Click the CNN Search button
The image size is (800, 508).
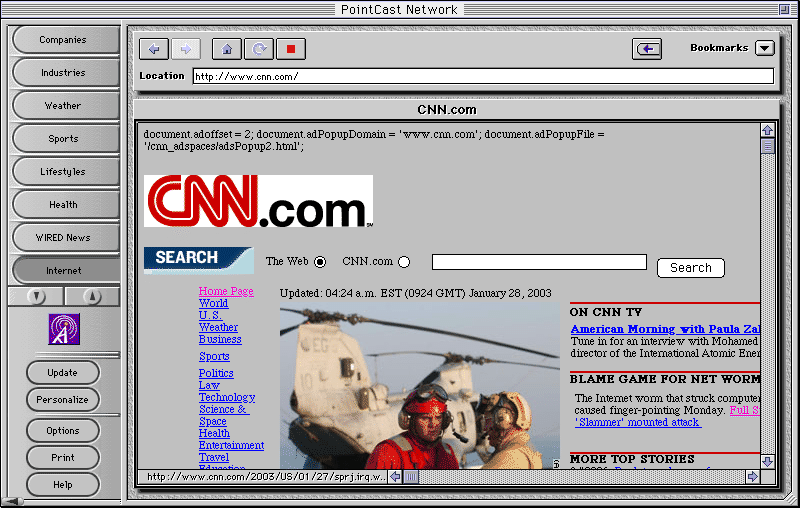click(x=691, y=268)
